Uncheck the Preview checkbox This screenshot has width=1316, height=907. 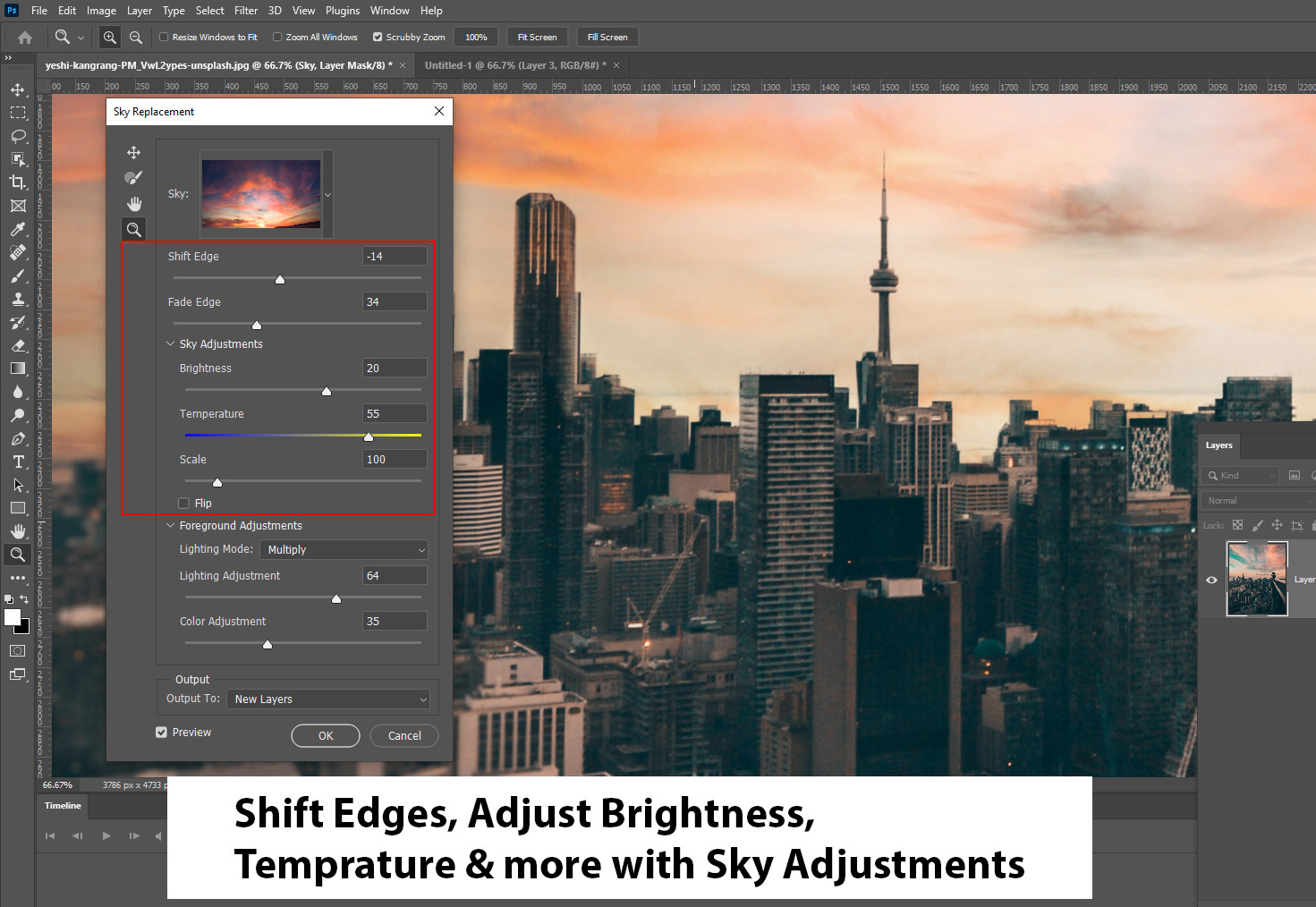point(162,733)
